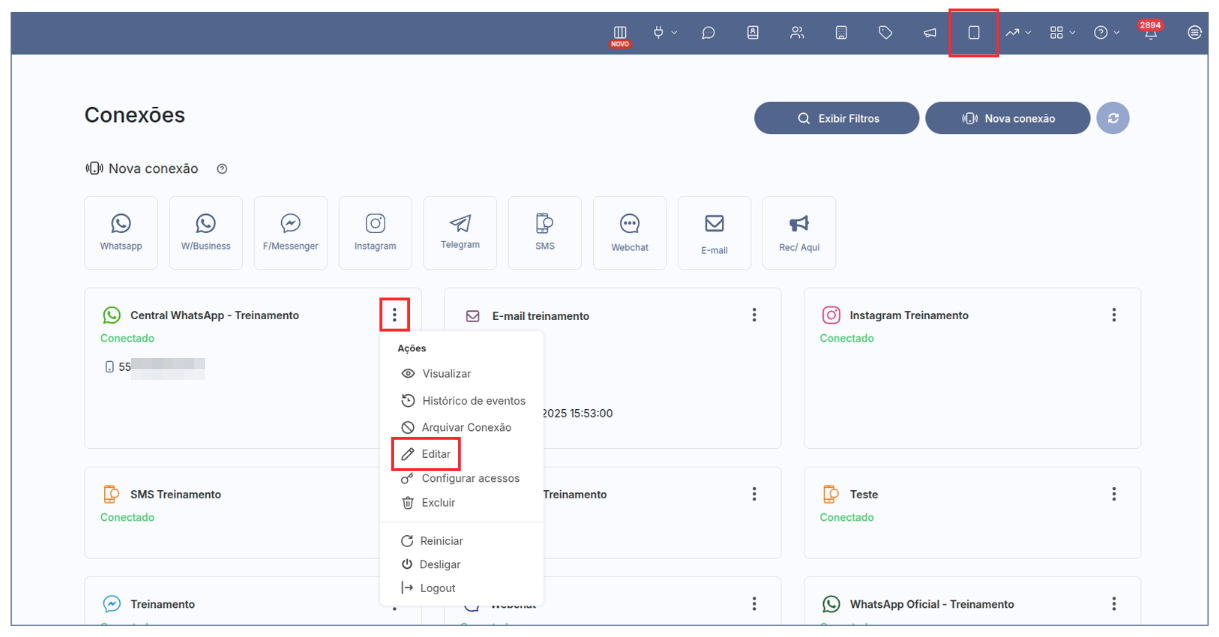Click the Nova conexão button
The height and width of the screenshot is (637, 1219).
(x=1007, y=118)
